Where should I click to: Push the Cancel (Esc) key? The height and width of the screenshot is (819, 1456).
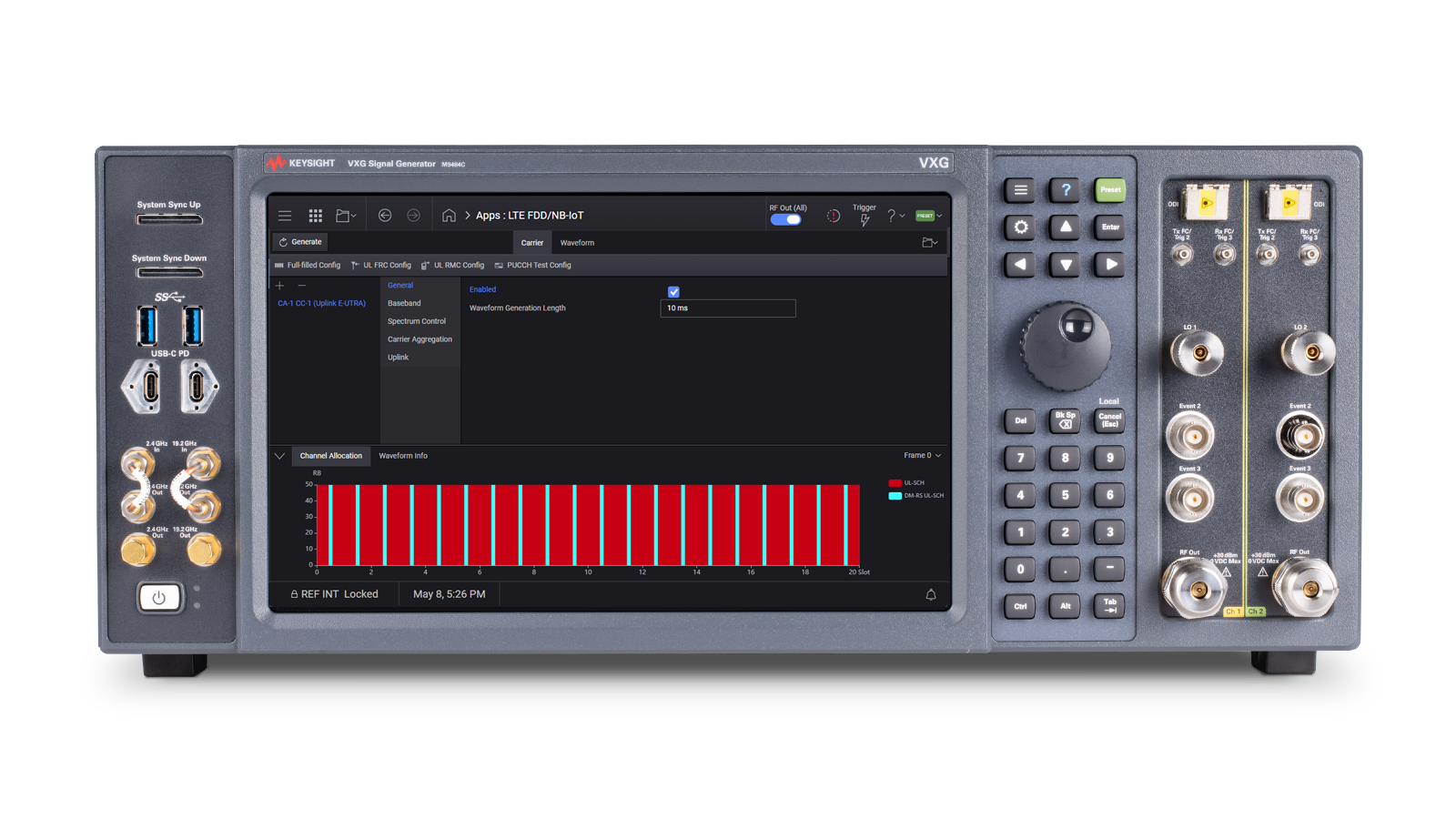(1110, 420)
